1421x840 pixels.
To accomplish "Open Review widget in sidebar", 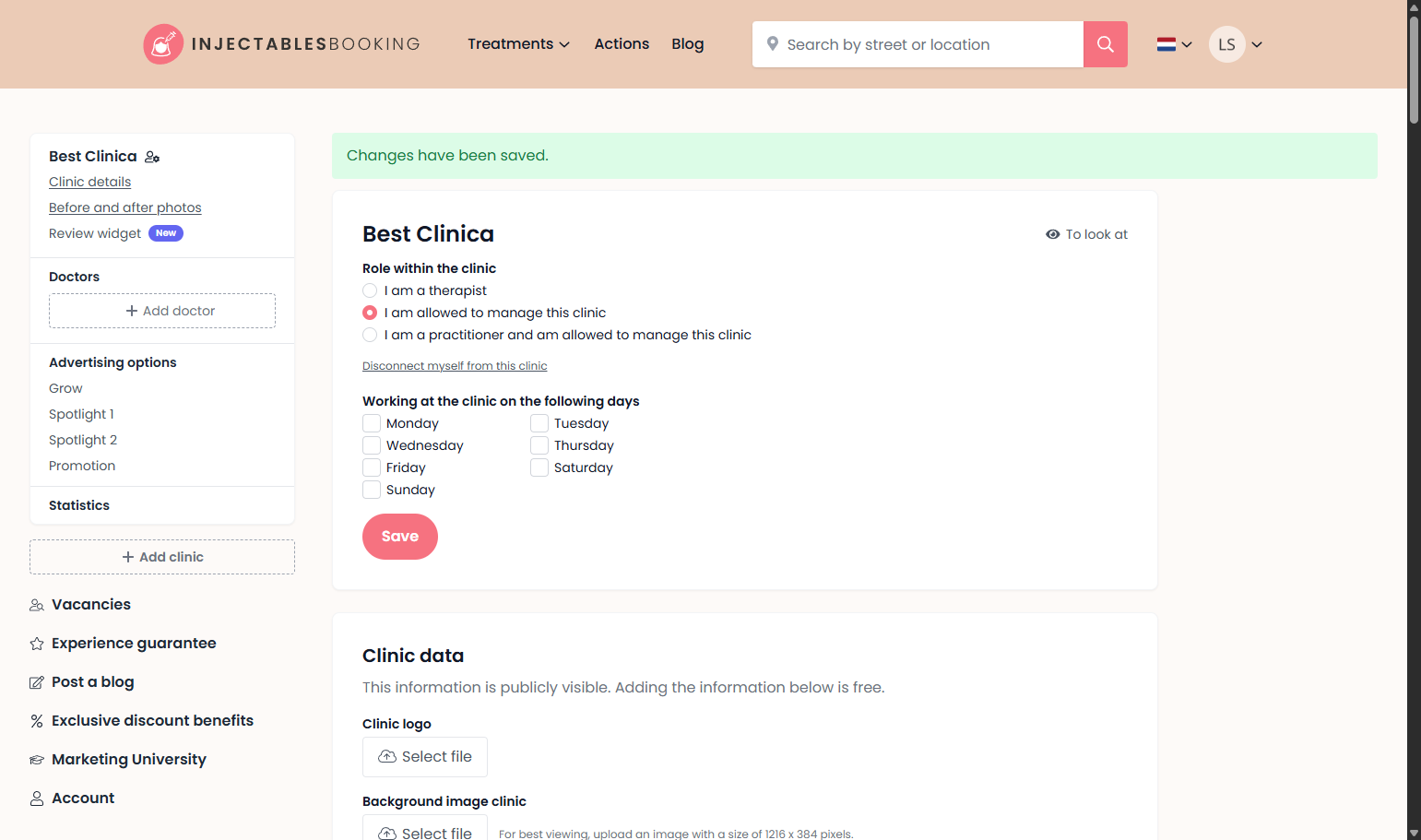I will point(95,233).
